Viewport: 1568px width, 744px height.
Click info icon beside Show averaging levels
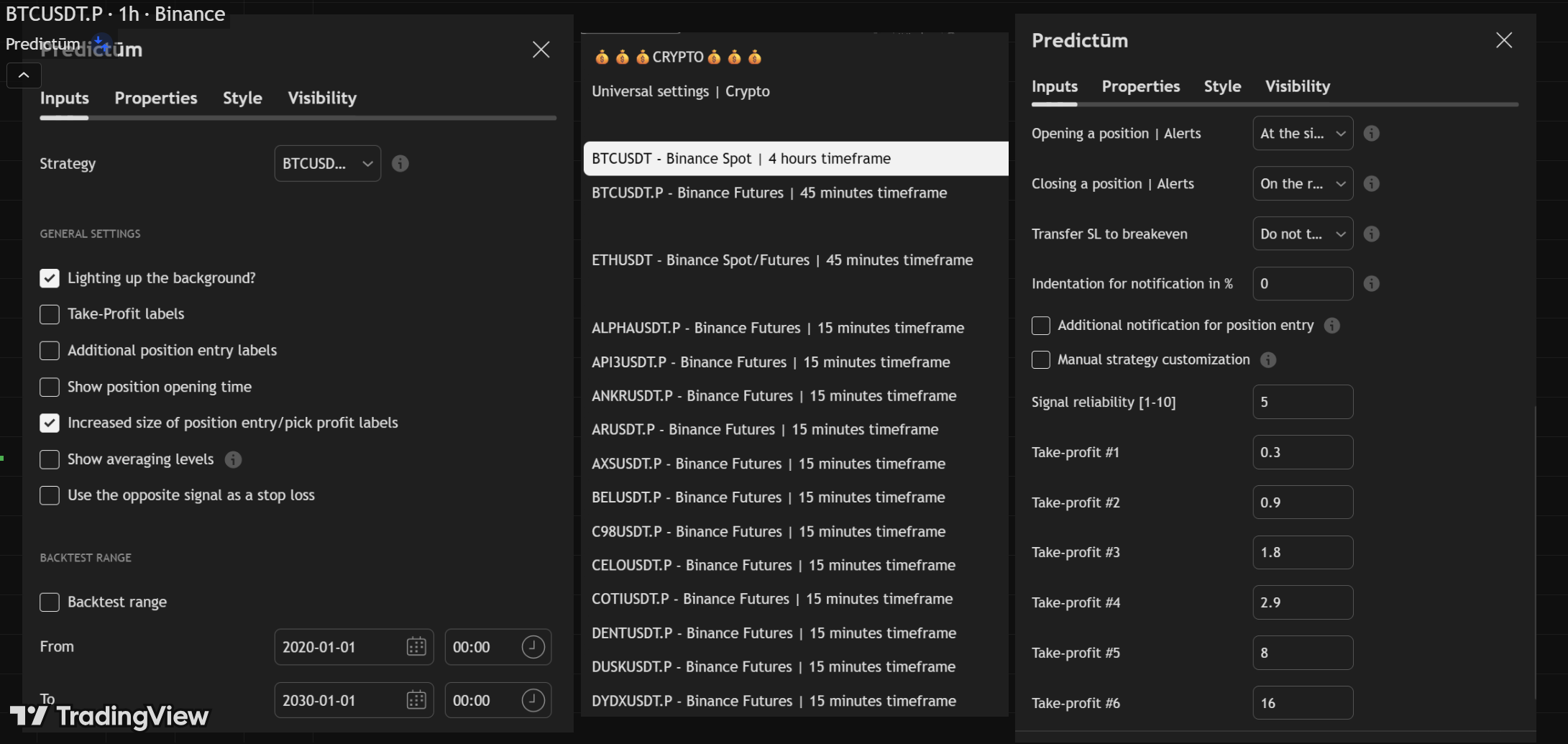tap(233, 459)
